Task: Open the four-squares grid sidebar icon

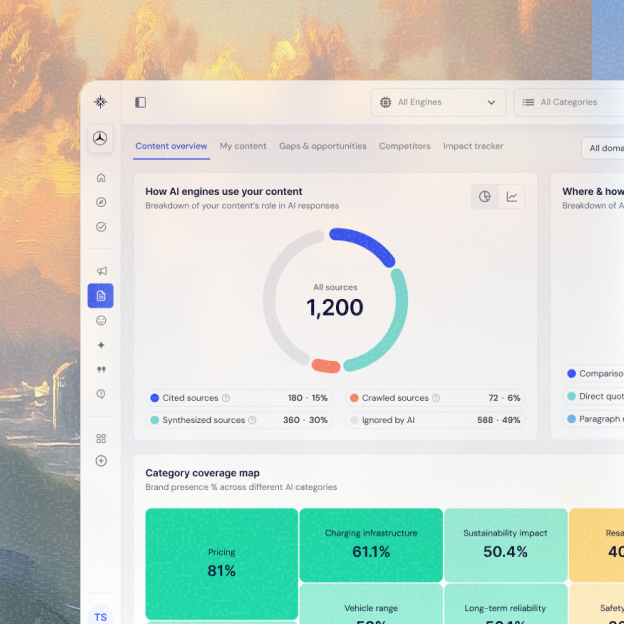Action: pyautogui.click(x=101, y=439)
